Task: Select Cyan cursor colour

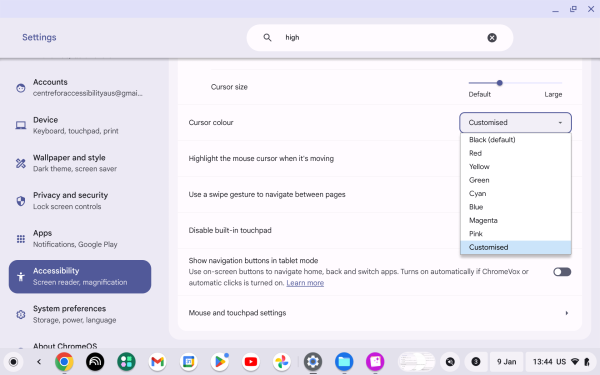Action: pyautogui.click(x=515, y=193)
